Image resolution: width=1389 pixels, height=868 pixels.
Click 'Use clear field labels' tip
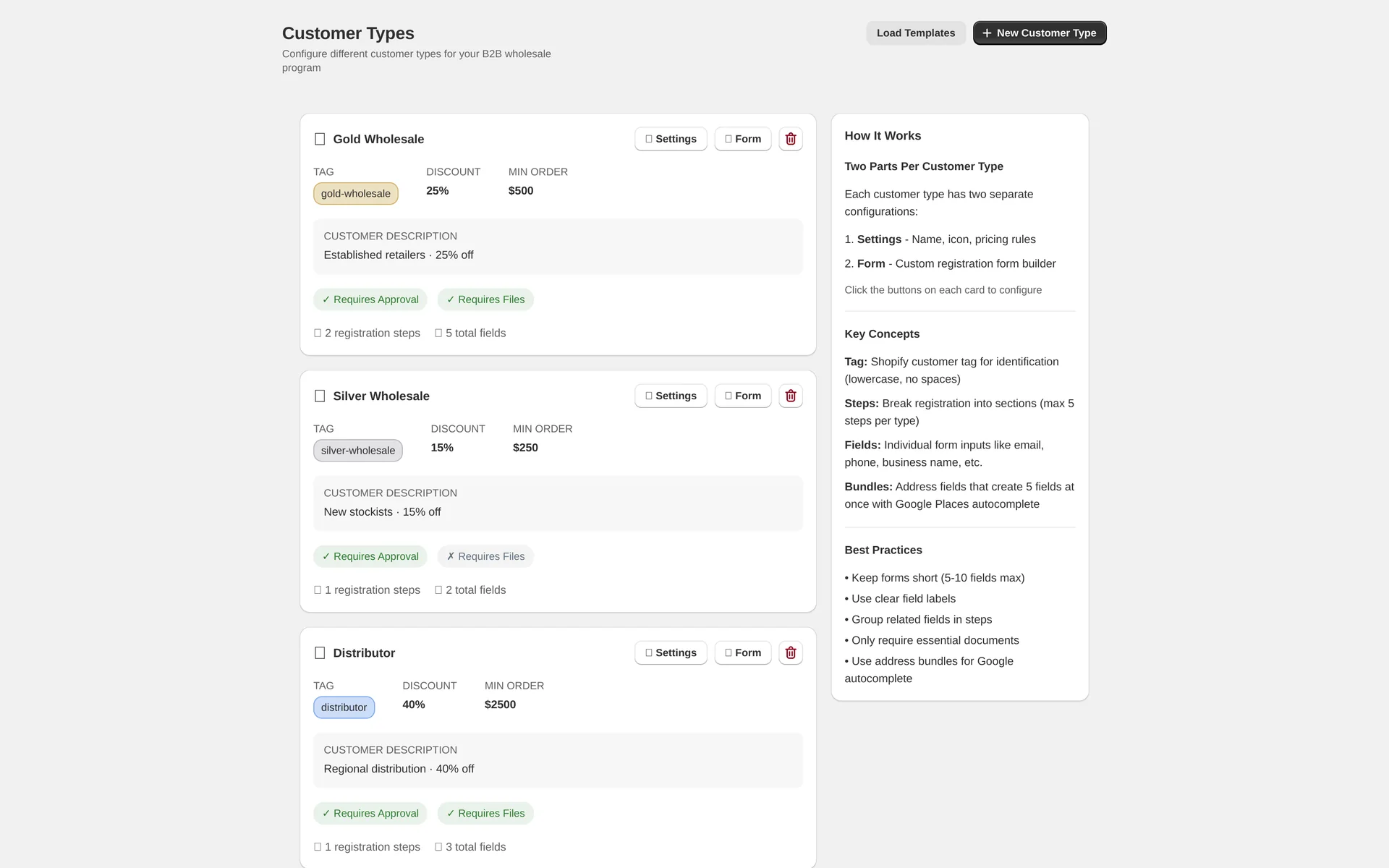click(900, 598)
